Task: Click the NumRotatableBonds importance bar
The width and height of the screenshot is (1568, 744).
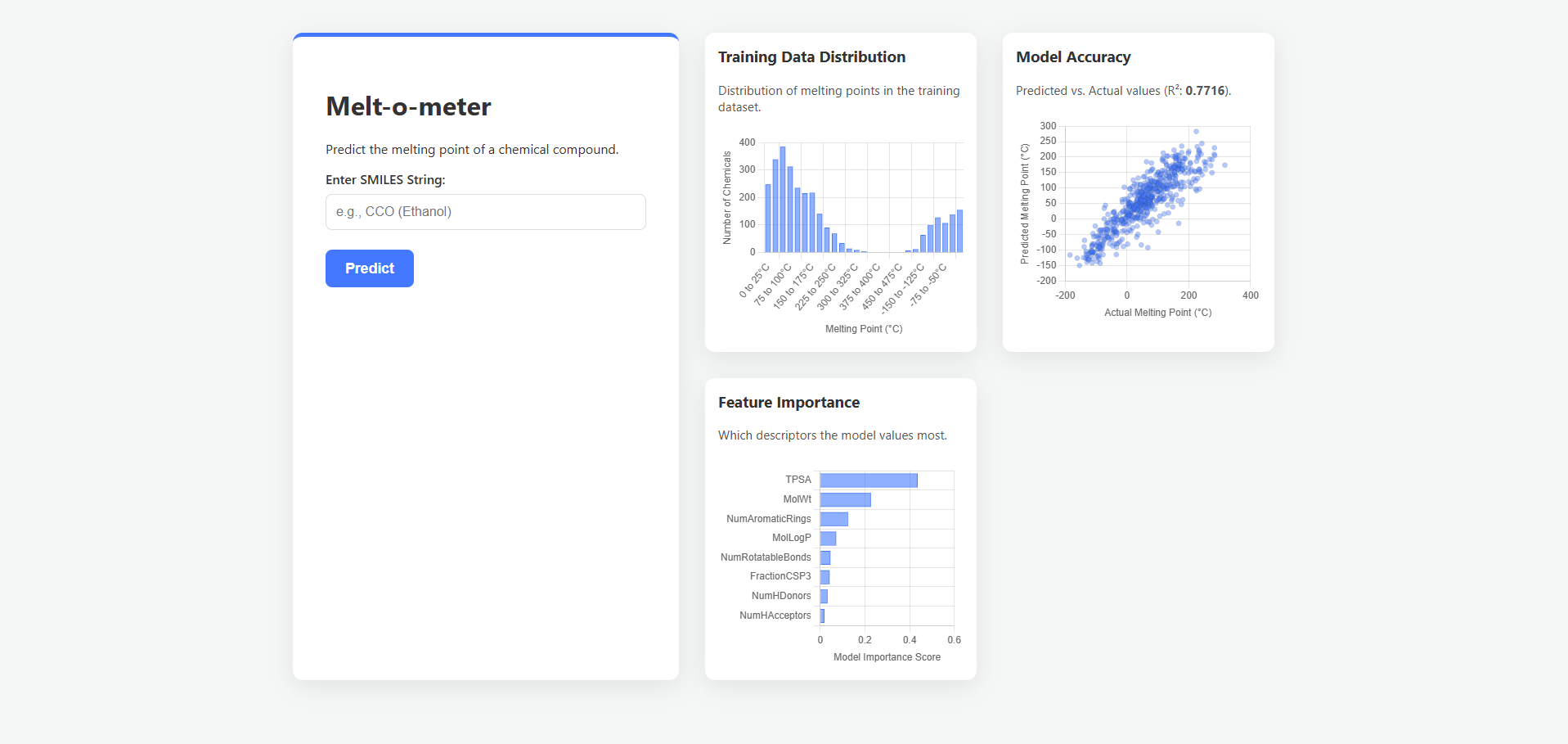Action: click(x=825, y=557)
